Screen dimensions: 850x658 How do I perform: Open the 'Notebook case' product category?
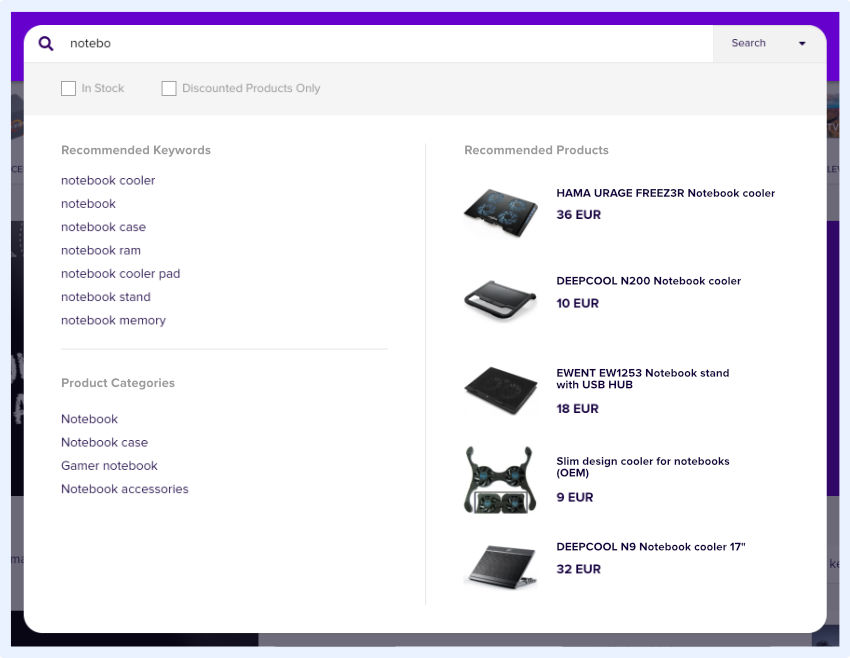click(104, 443)
